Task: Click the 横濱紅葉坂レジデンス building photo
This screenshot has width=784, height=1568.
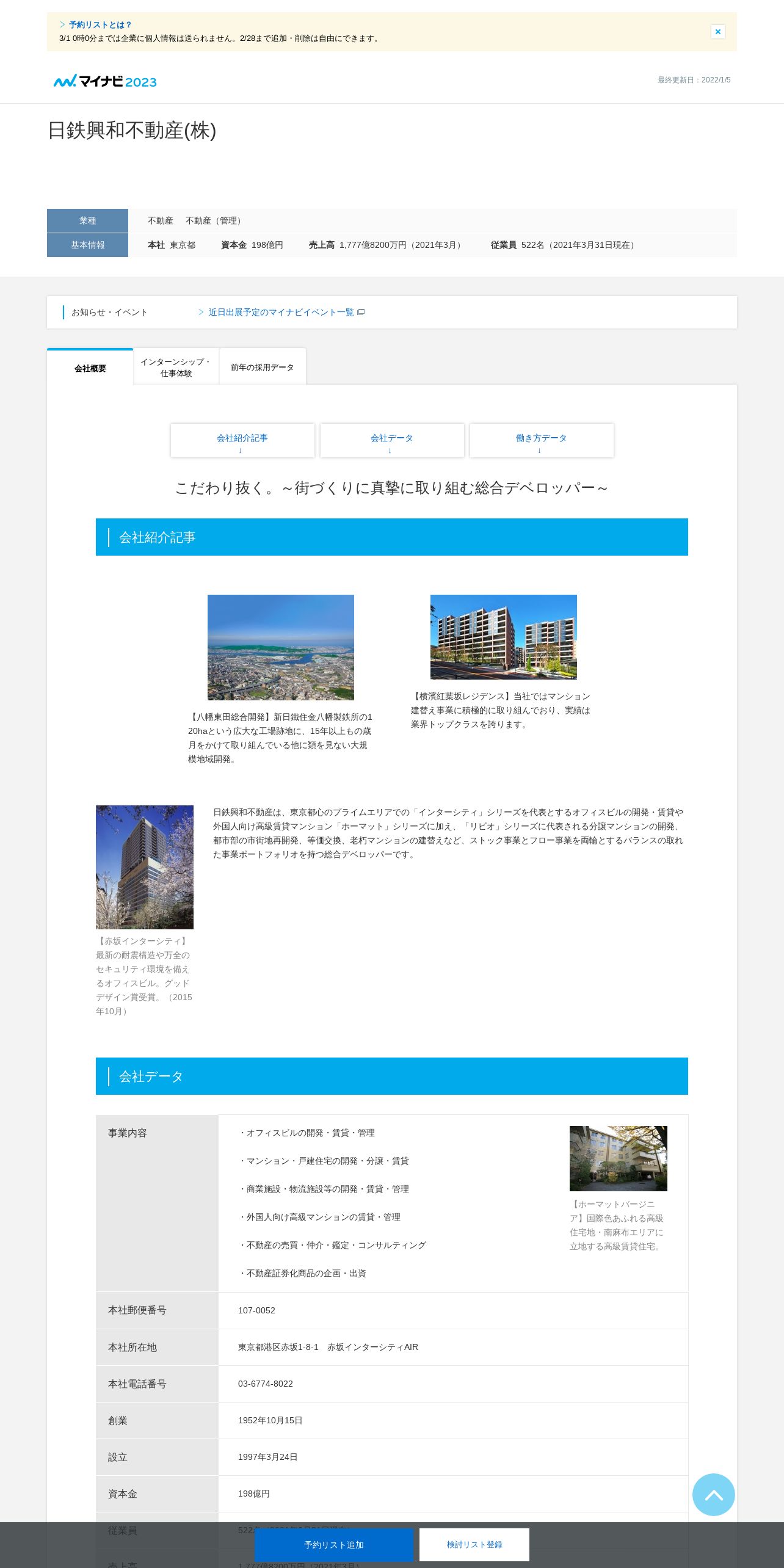Action: coord(504,637)
